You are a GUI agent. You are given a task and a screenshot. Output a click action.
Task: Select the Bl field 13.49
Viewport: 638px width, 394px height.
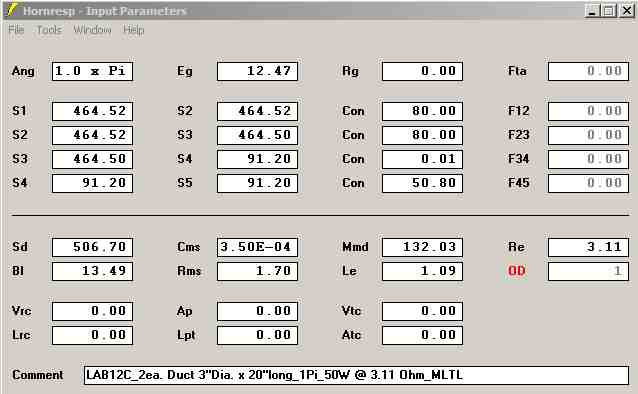click(92, 271)
